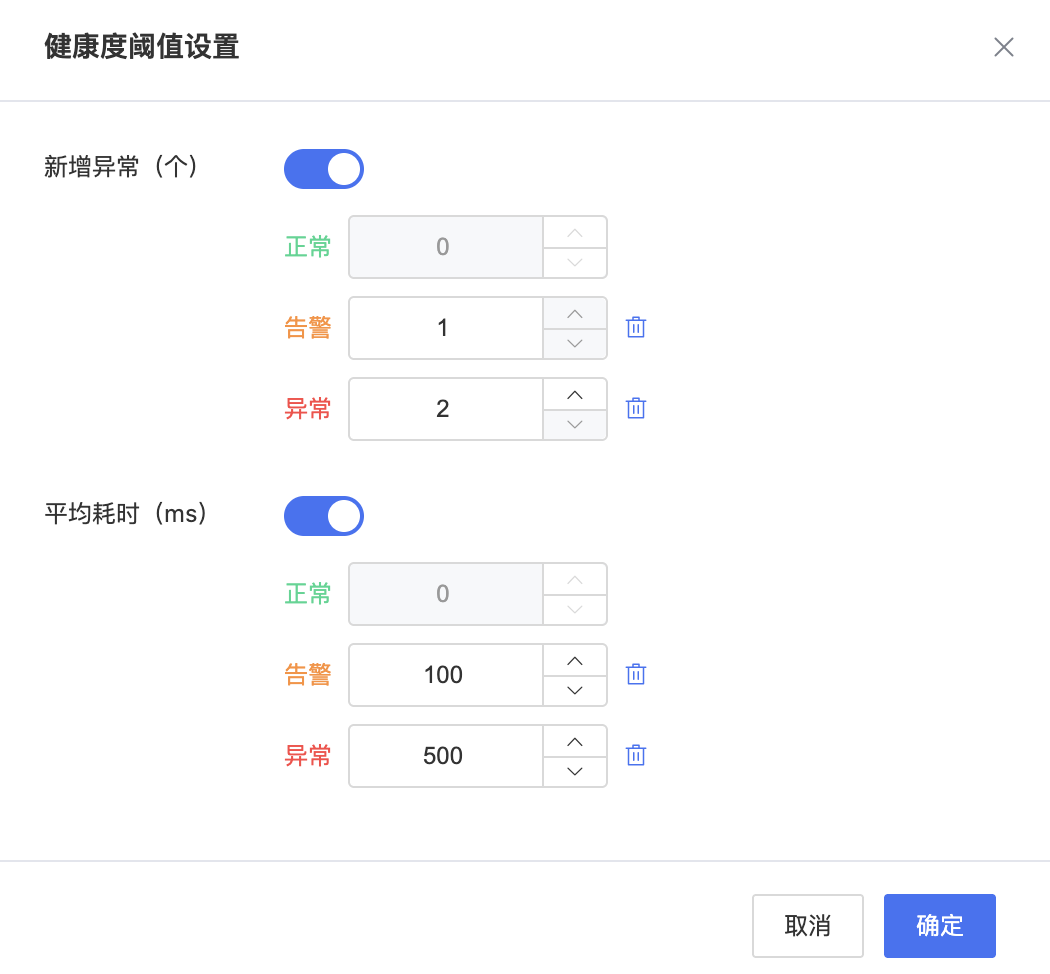This screenshot has width=1050, height=974.
Task: Toggle off the 新增异常（个）switch
Action: tap(324, 169)
